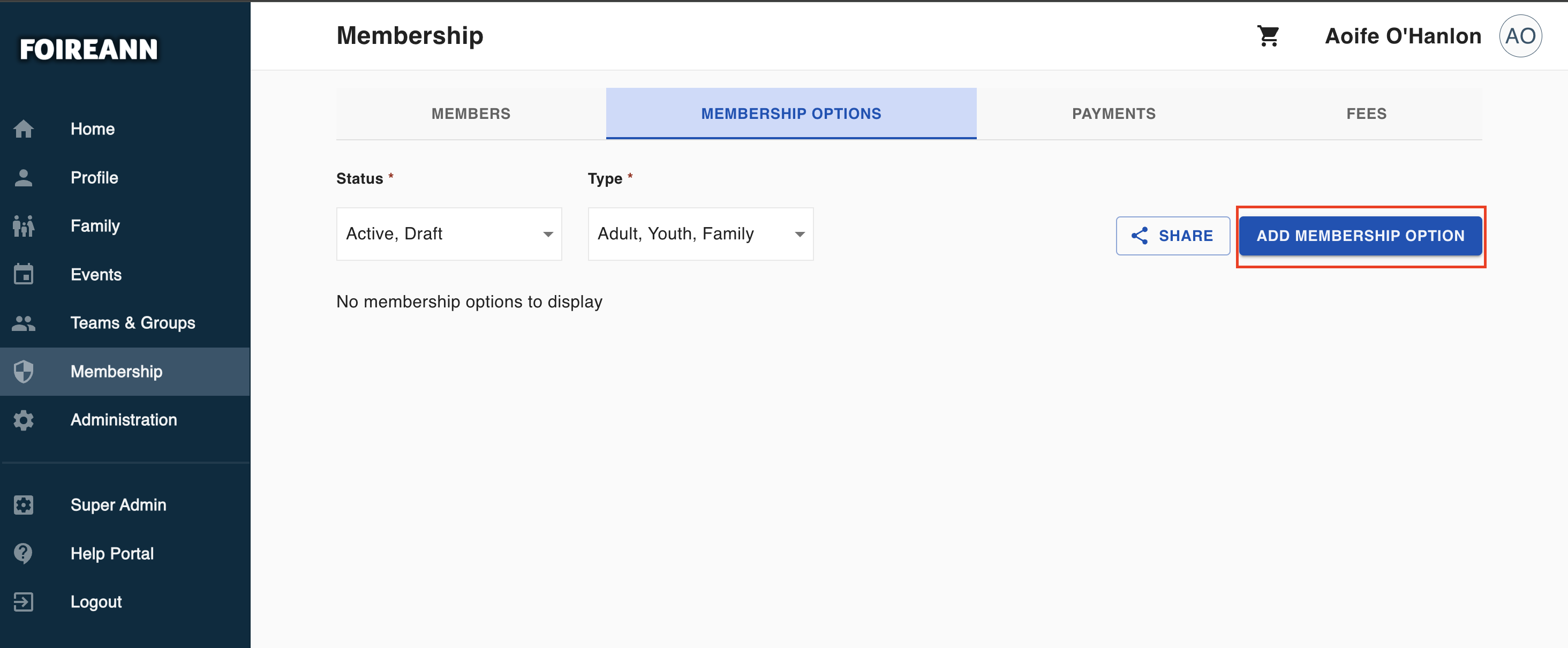
Task: Open Profile in the sidebar
Action: click(125, 178)
